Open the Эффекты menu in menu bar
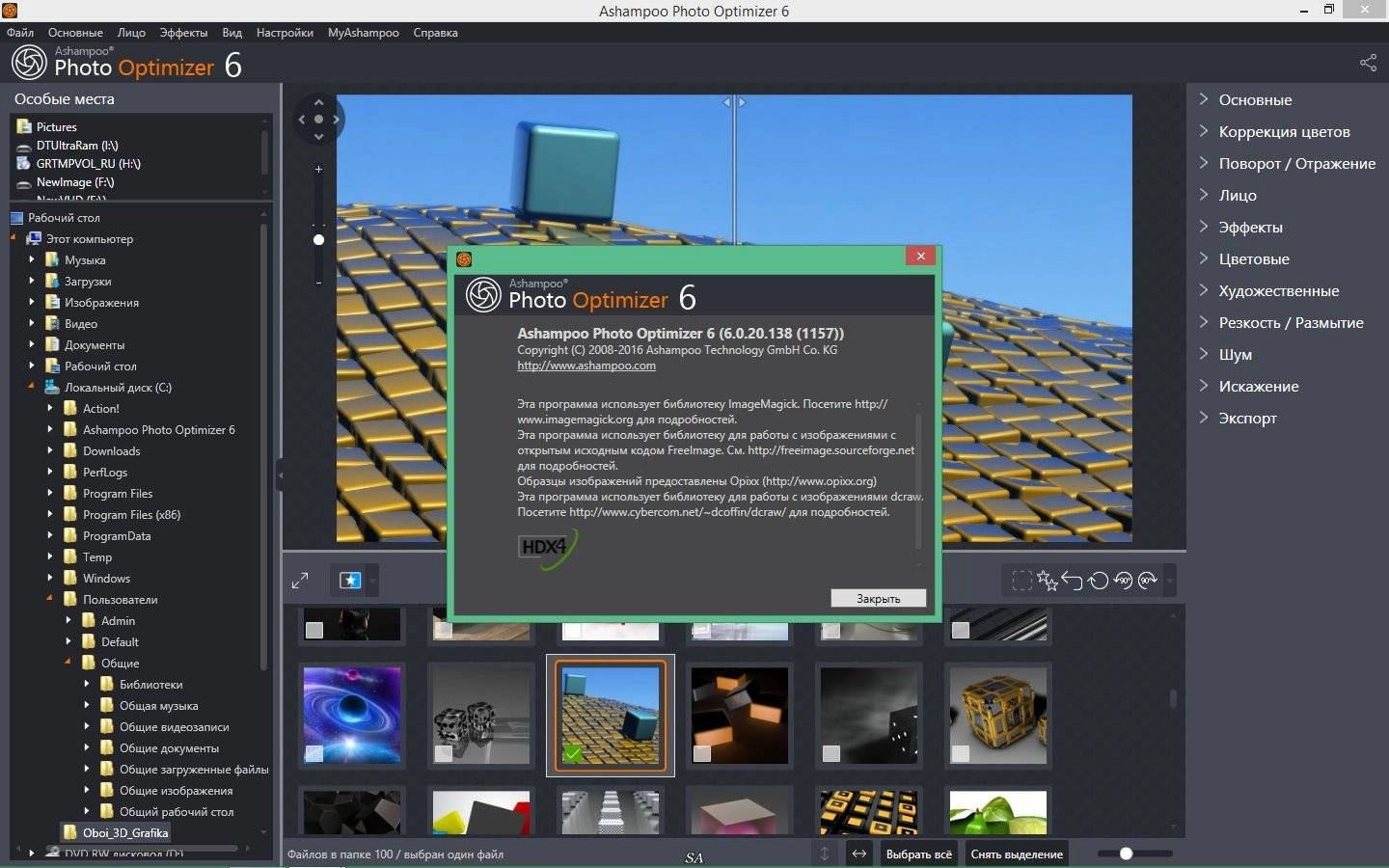 [183, 33]
